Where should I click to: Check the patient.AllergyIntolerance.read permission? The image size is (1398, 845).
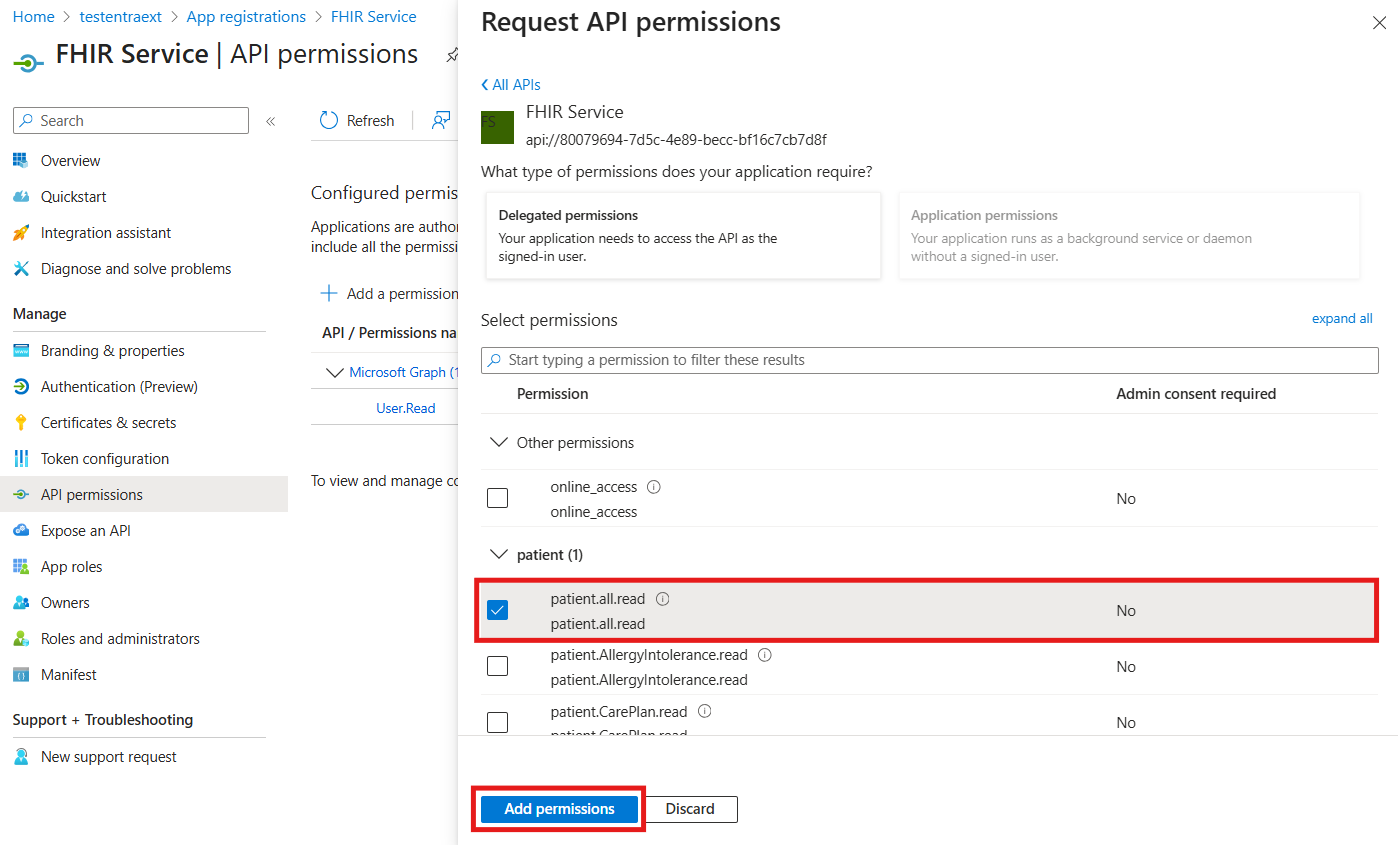[497, 665]
